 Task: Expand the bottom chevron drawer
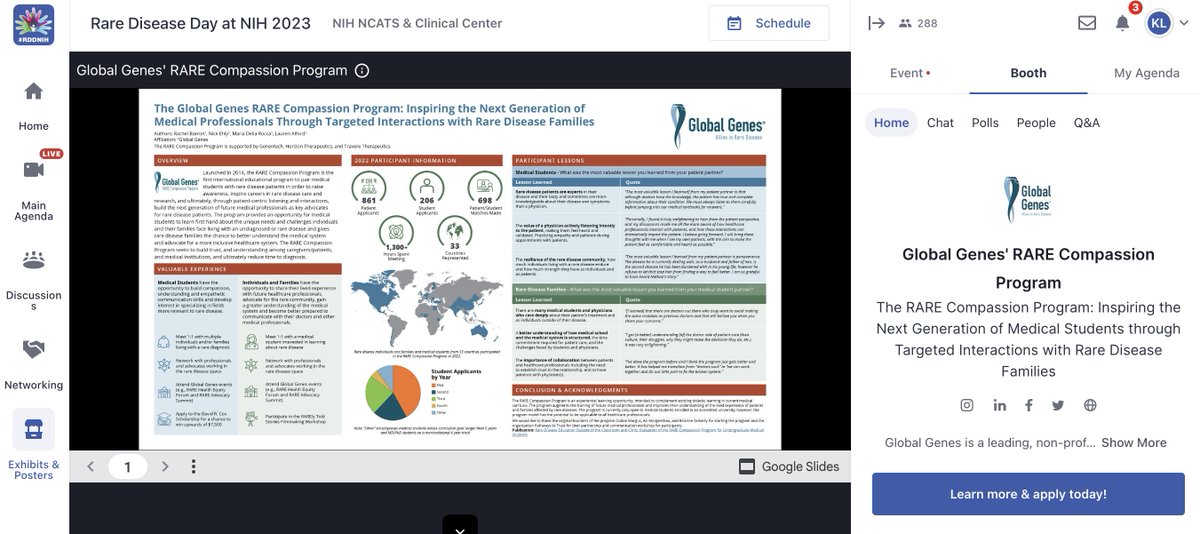pyautogui.click(x=459, y=527)
